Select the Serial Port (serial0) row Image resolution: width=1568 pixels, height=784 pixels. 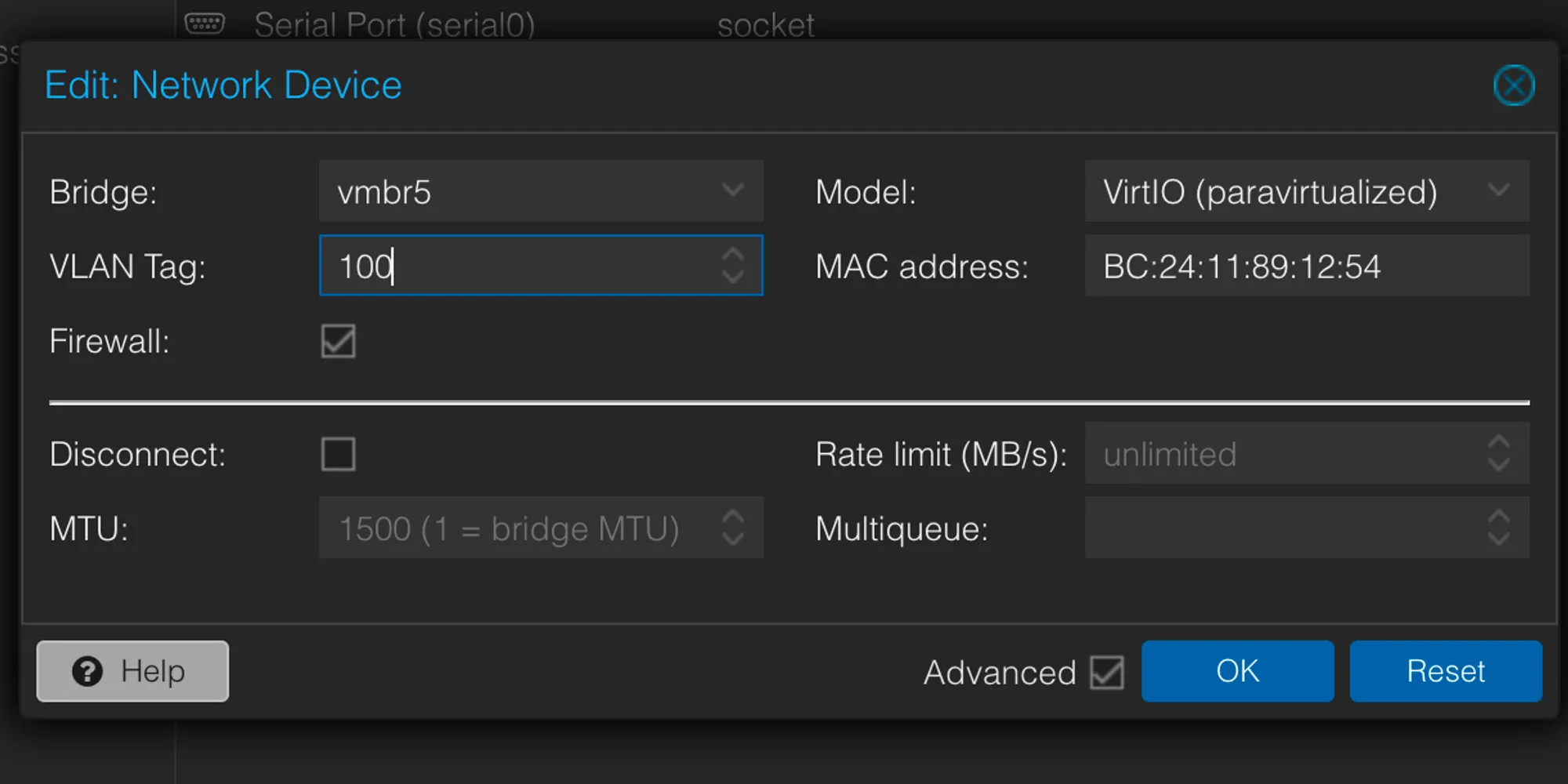(394, 25)
